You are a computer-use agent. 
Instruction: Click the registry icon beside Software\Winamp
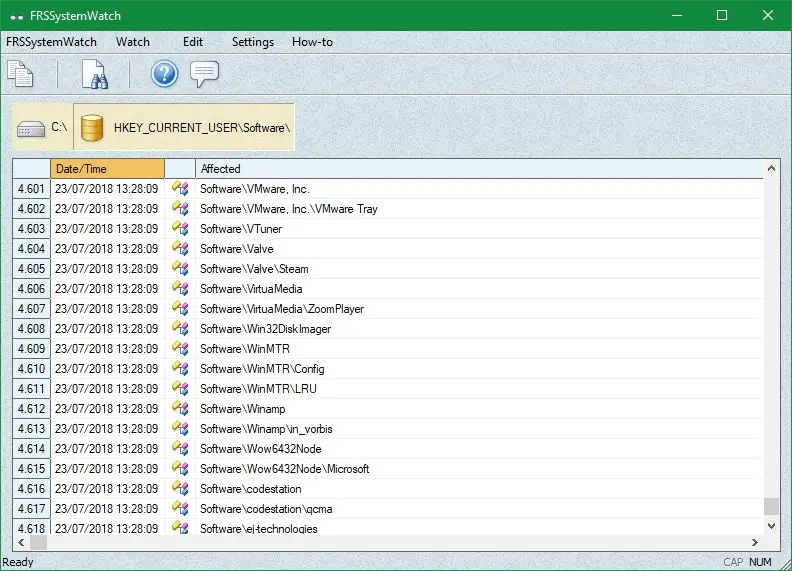(180, 409)
